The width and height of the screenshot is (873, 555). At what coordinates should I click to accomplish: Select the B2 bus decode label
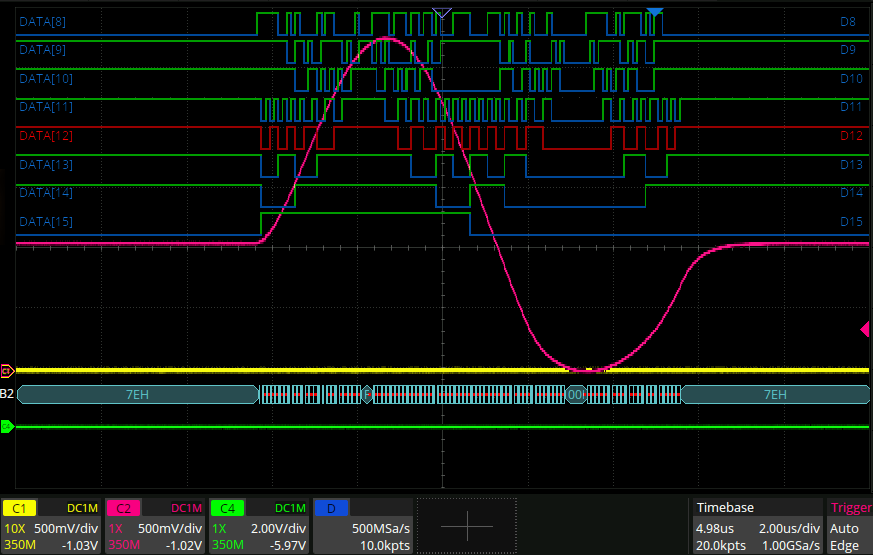click(7, 394)
